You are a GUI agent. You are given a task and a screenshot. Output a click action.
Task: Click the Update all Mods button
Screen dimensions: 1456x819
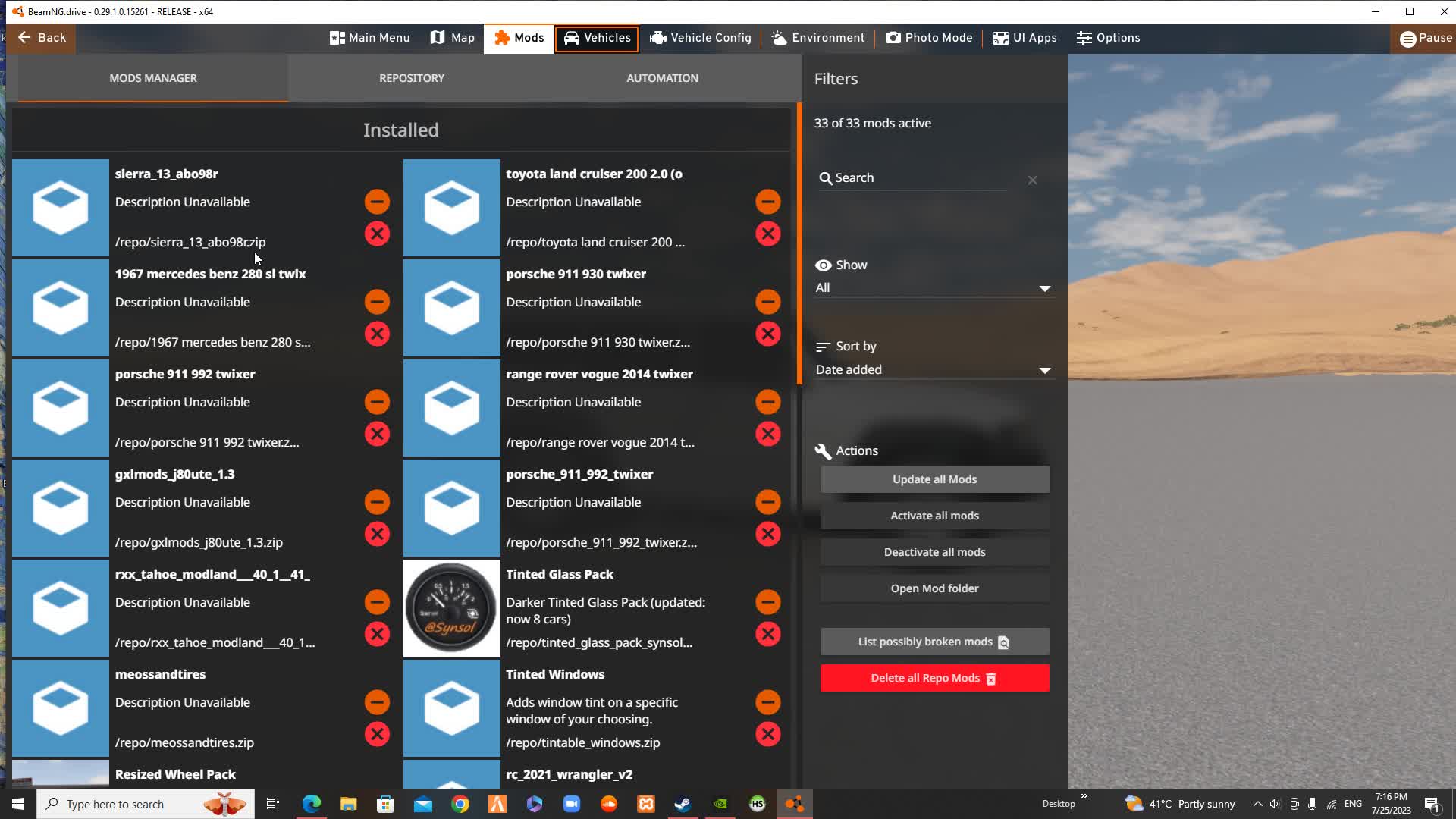point(934,479)
